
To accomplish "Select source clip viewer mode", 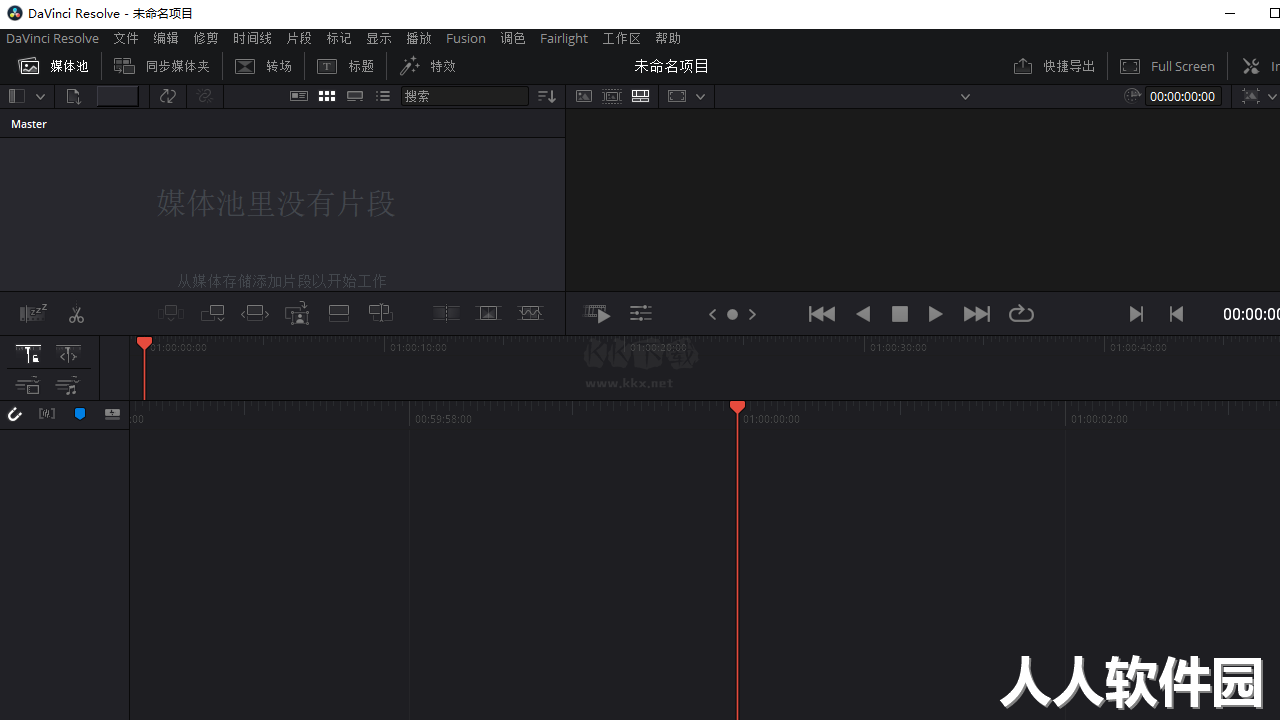I will pos(584,96).
